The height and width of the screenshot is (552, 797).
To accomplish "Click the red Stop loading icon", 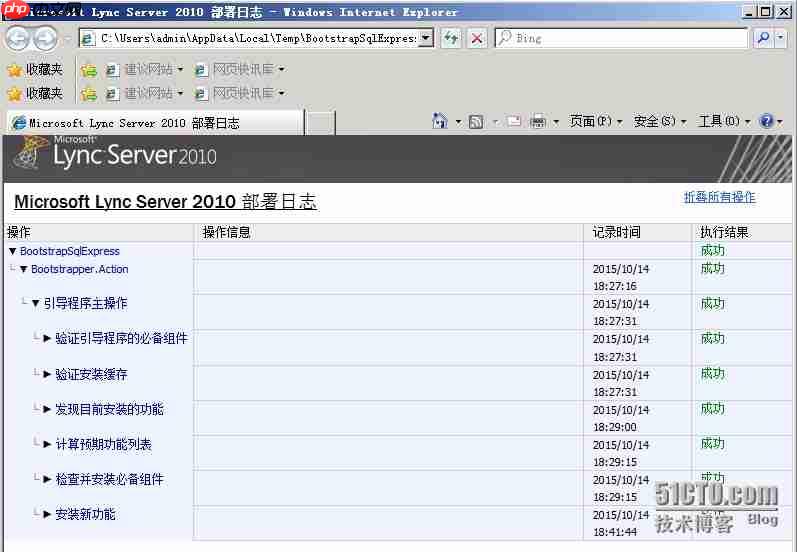I will point(477,38).
